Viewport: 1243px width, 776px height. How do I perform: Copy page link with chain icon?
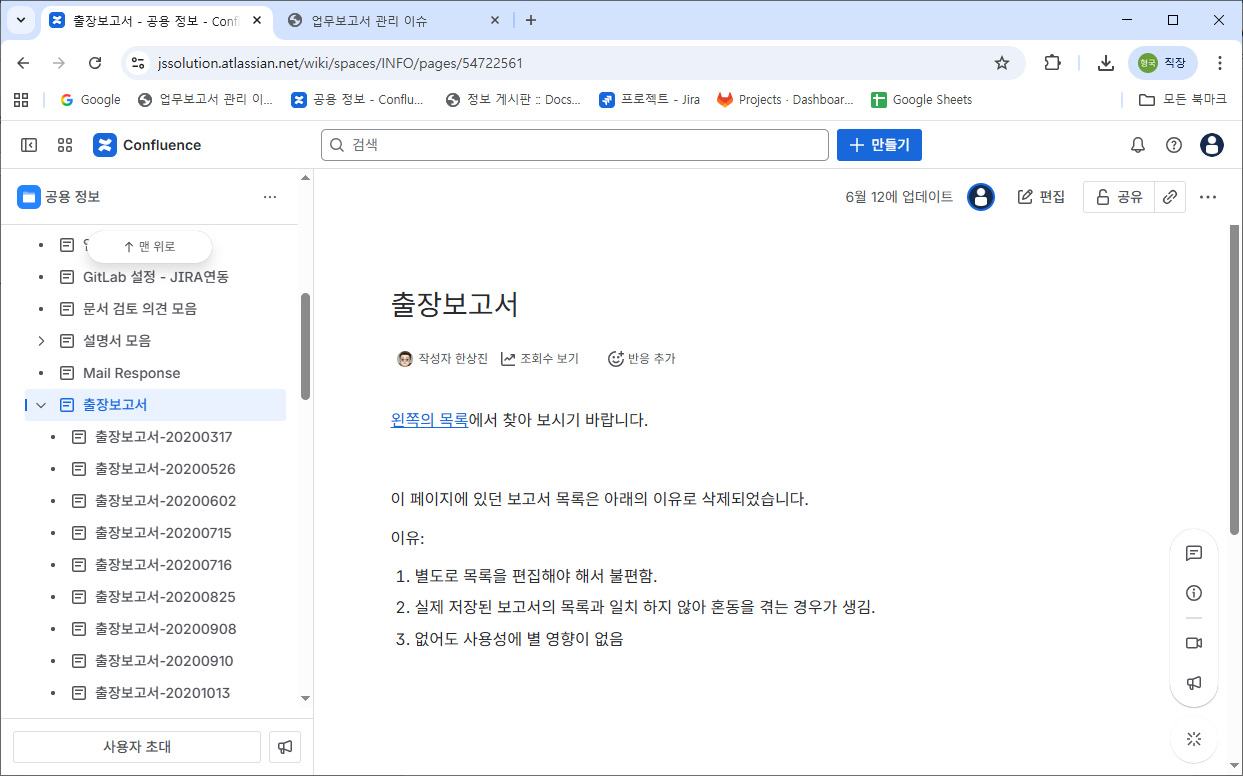tap(1169, 197)
